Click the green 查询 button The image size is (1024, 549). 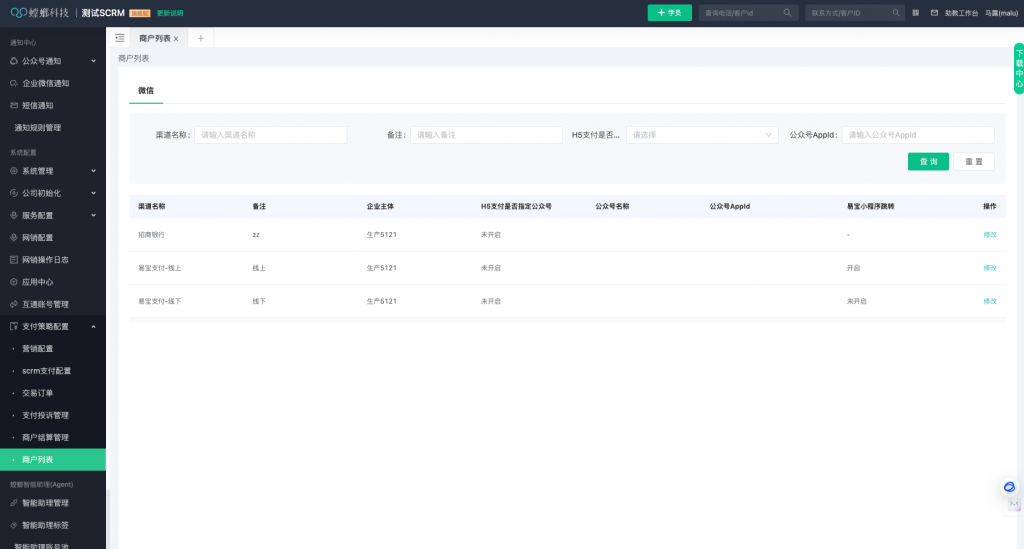coord(928,162)
